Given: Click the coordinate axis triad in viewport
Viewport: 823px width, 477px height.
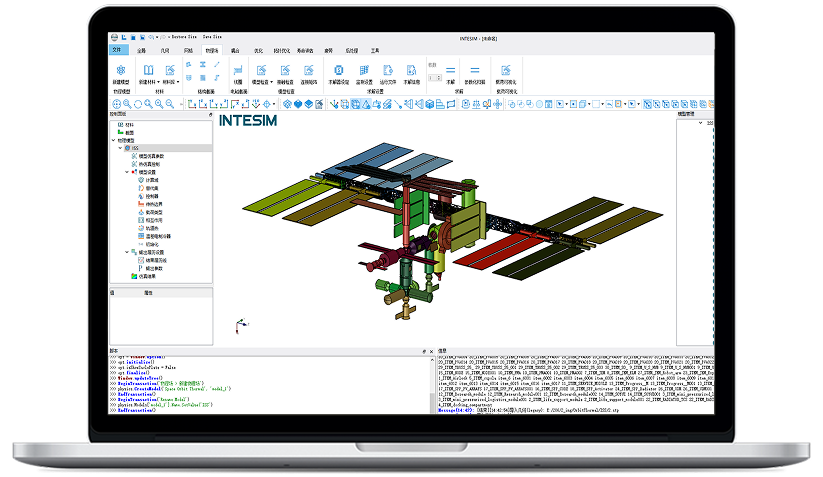Looking at the screenshot, I should 238,325.
